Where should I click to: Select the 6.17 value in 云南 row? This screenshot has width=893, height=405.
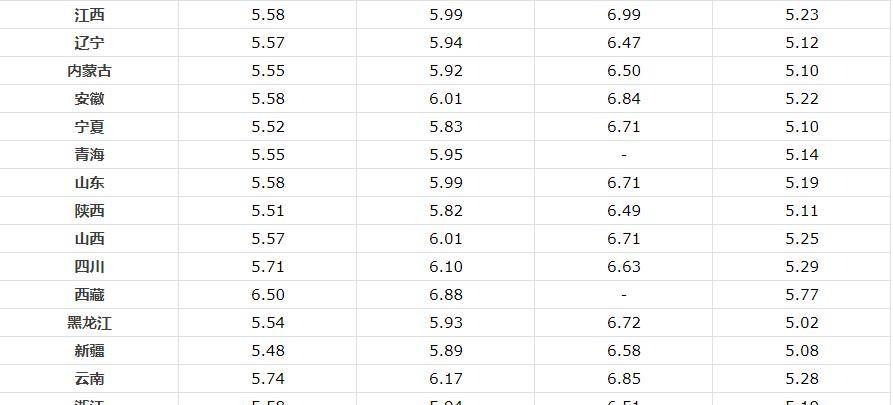(x=446, y=379)
